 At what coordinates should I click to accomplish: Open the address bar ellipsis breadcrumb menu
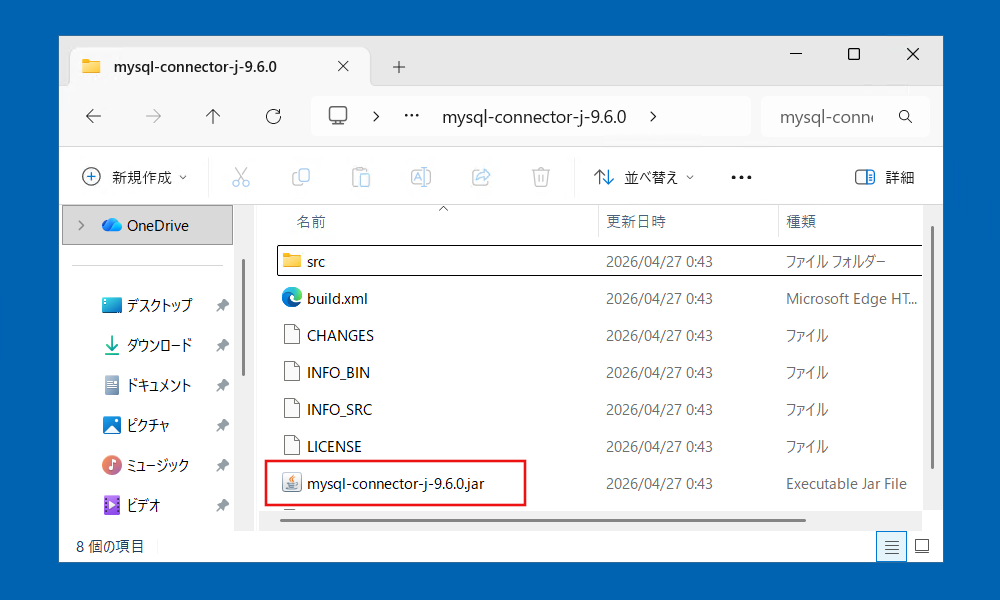tap(412, 116)
